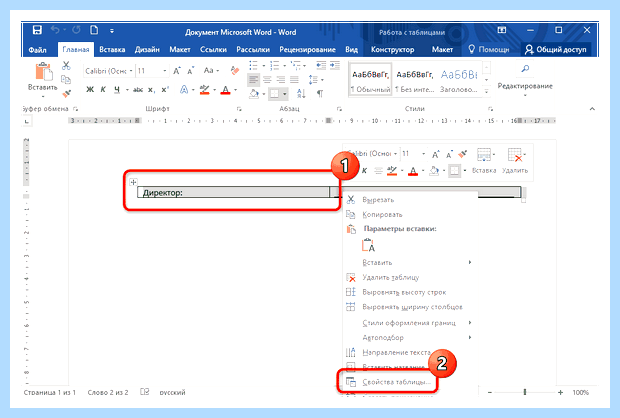
Task: Clear all formatting with the eraser icon
Action: pyautogui.click(x=235, y=71)
